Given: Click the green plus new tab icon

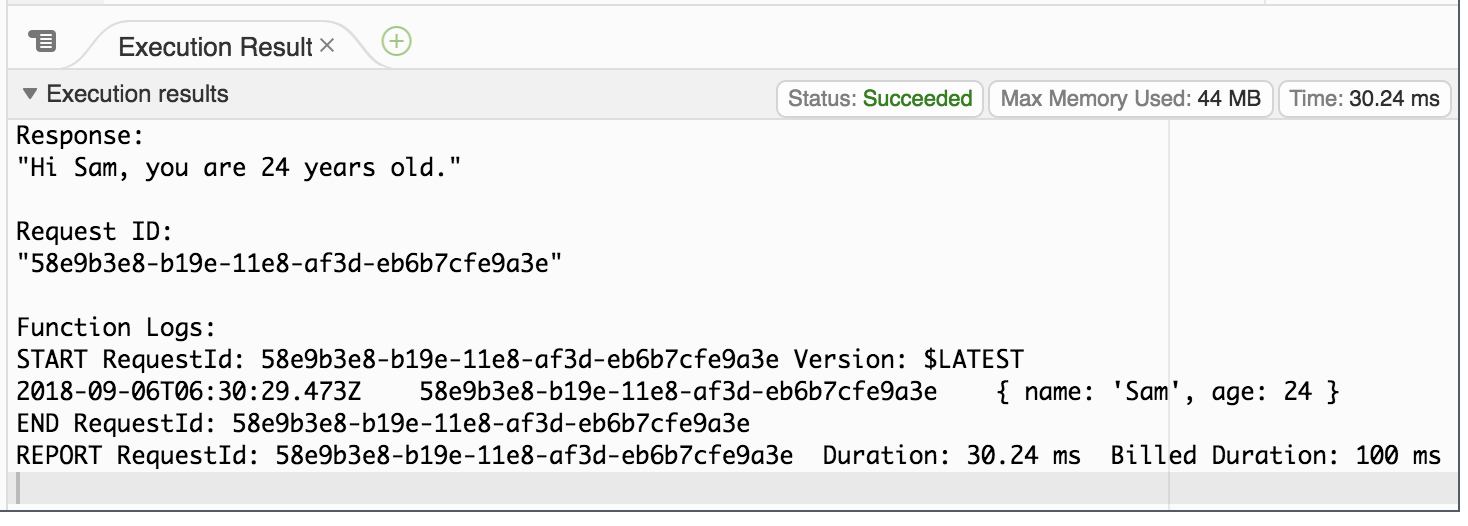Looking at the screenshot, I should pyautogui.click(x=397, y=42).
